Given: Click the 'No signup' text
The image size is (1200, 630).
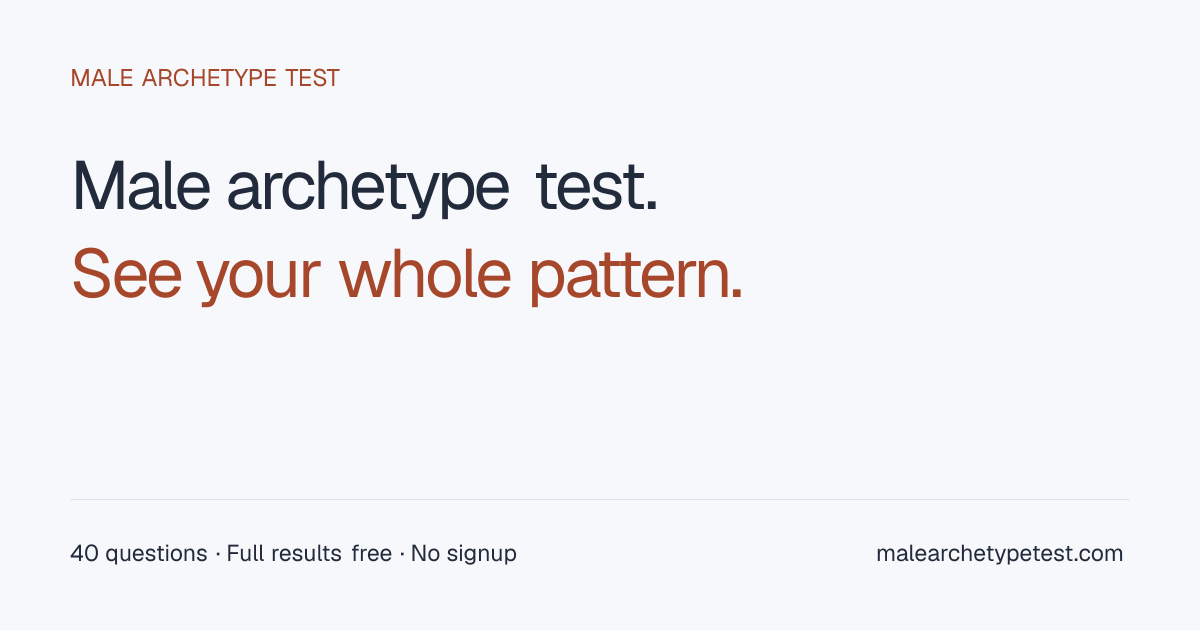Looking at the screenshot, I should (463, 553).
